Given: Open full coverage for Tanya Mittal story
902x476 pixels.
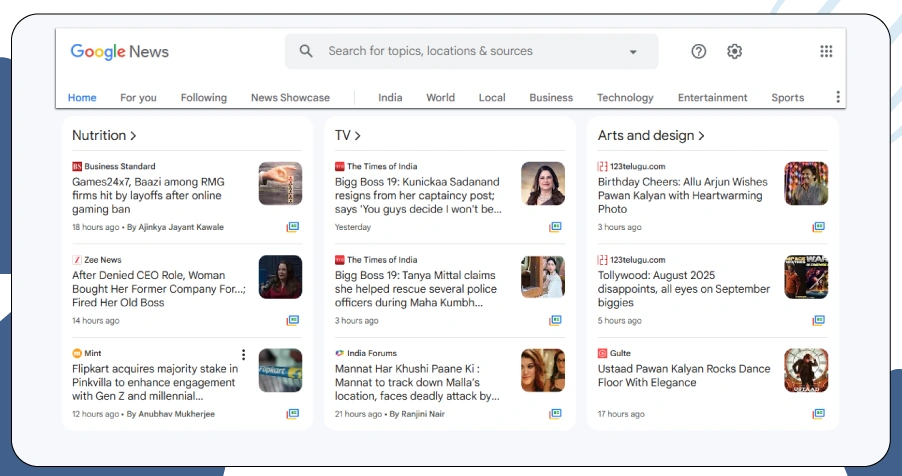Looking at the screenshot, I should click(x=555, y=320).
